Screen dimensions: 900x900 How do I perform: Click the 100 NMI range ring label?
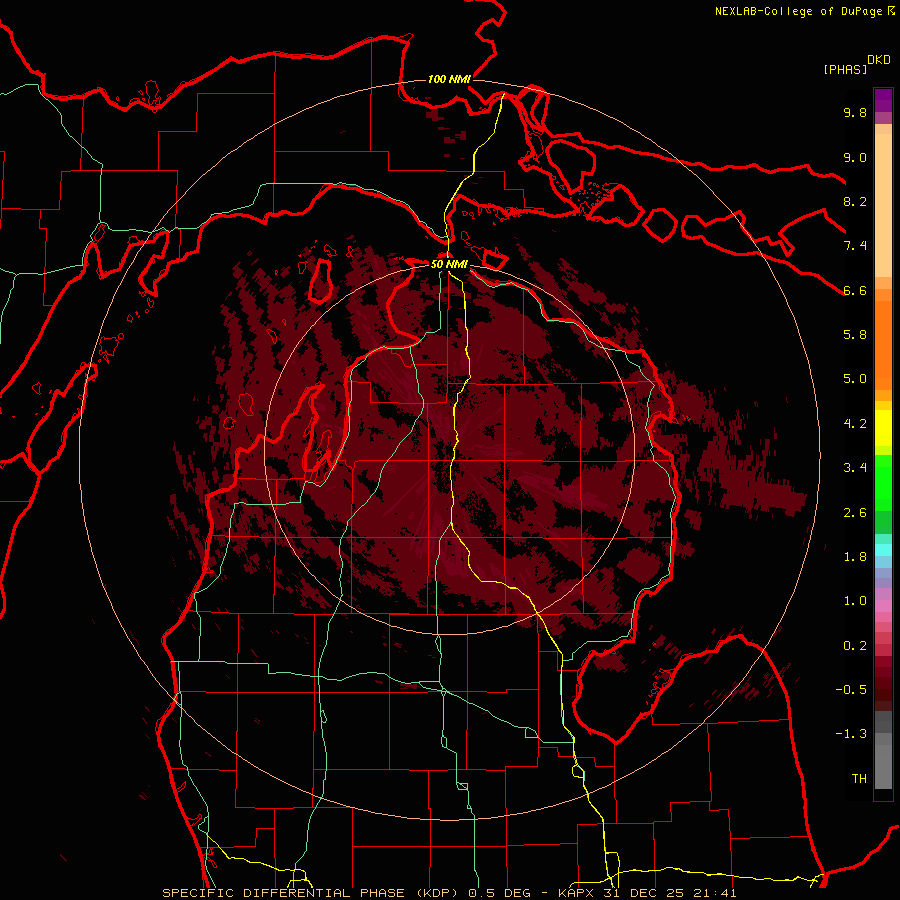tap(449, 79)
